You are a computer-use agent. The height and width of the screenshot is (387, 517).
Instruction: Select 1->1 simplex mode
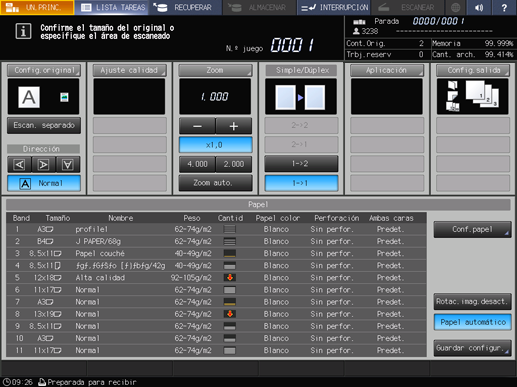tap(301, 183)
